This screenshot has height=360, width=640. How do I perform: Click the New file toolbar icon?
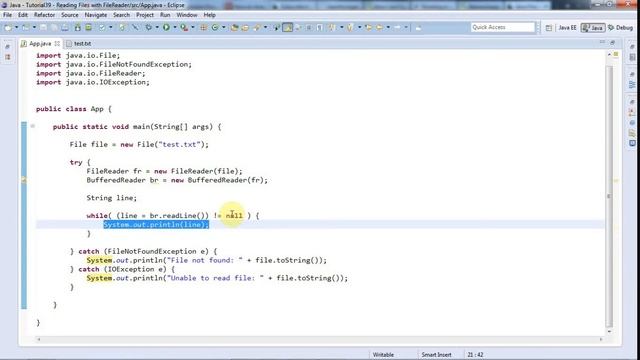pyautogui.click(x=8, y=27)
